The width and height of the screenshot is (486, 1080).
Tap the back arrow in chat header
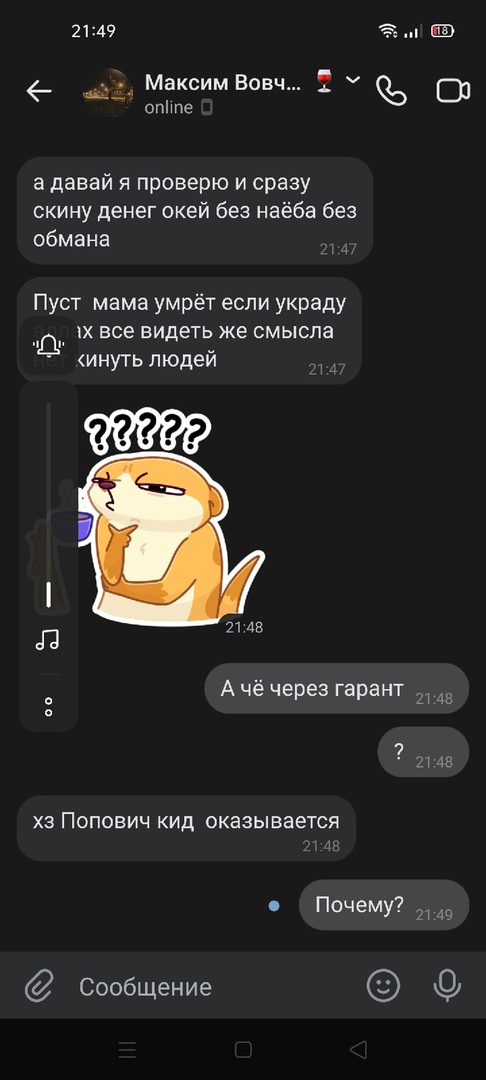(x=39, y=91)
